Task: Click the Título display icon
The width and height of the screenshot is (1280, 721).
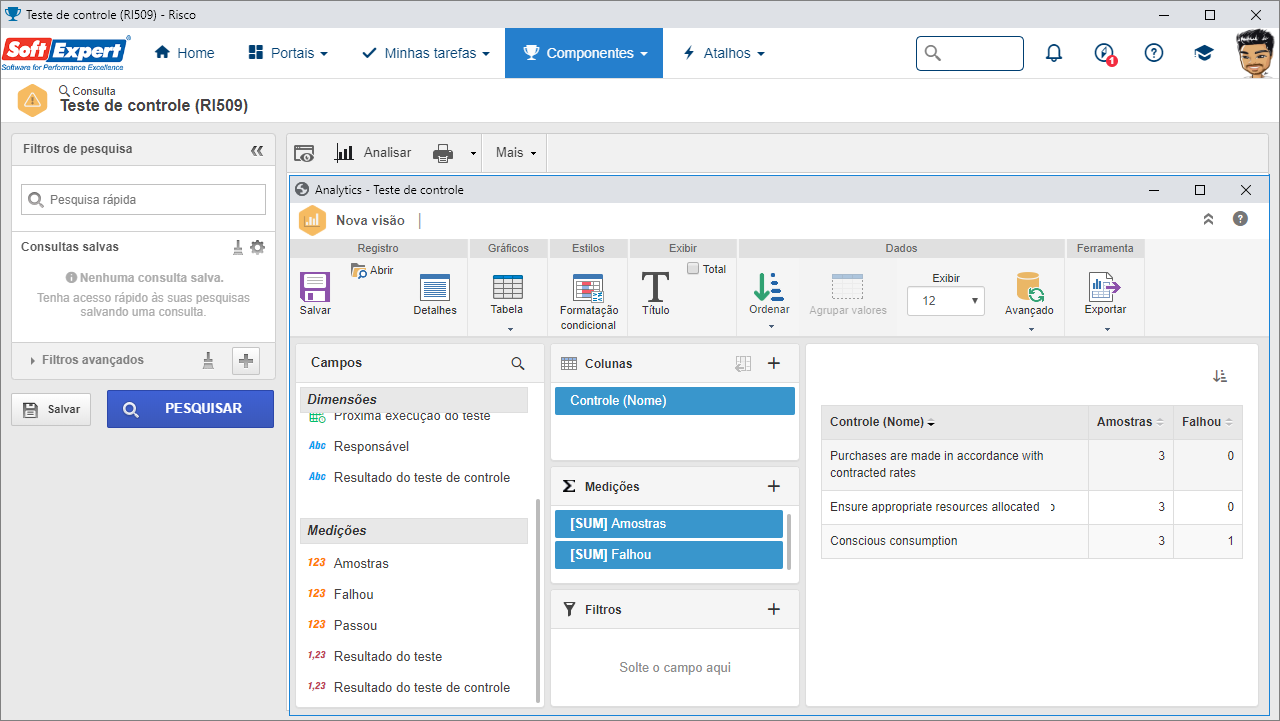Action: pyautogui.click(x=656, y=287)
